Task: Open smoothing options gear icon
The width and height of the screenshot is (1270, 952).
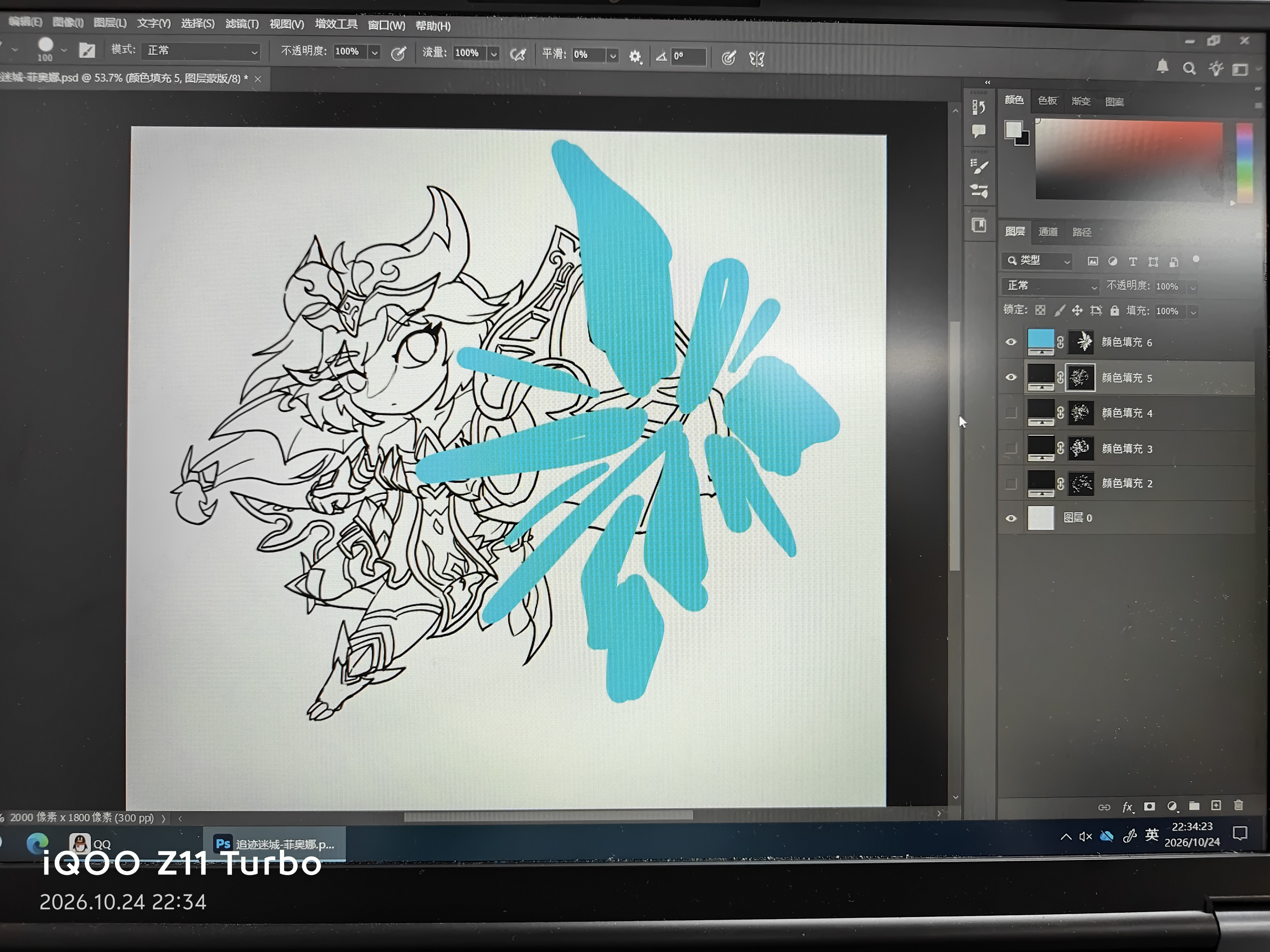Action: pos(635,56)
